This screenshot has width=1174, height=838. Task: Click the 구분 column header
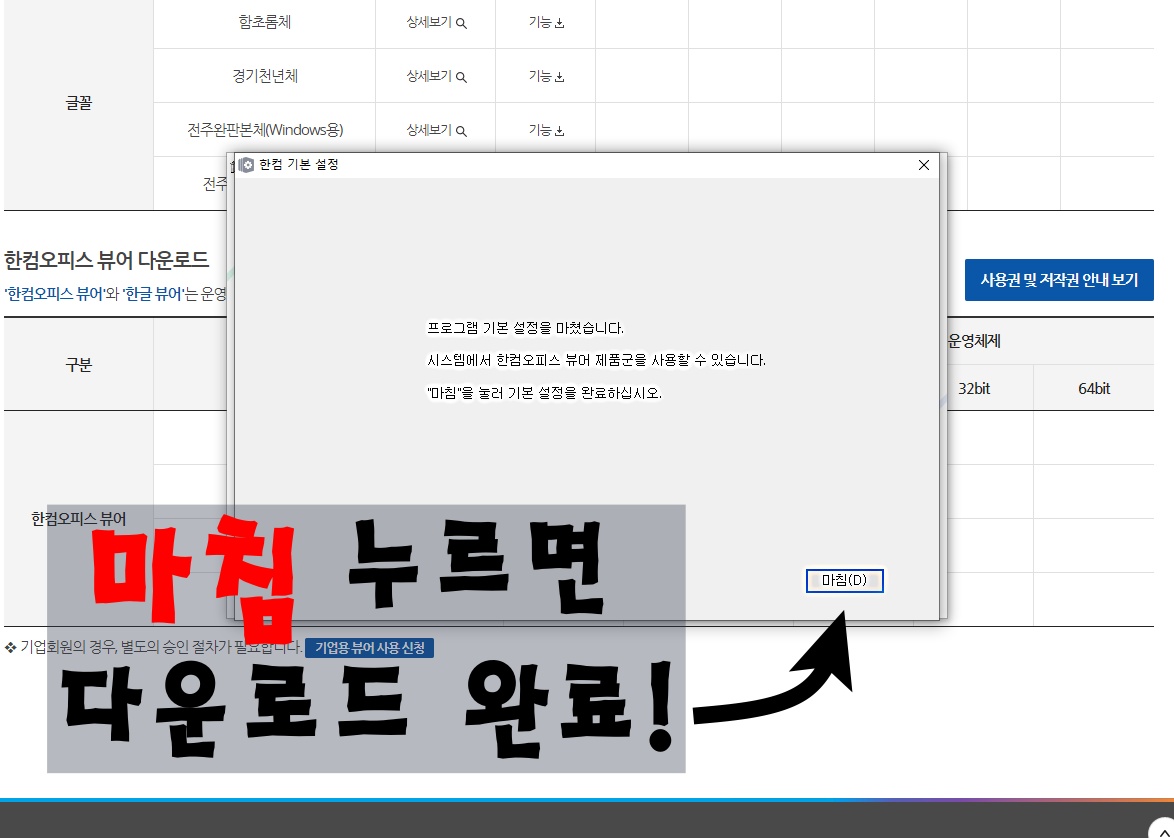click(79, 365)
